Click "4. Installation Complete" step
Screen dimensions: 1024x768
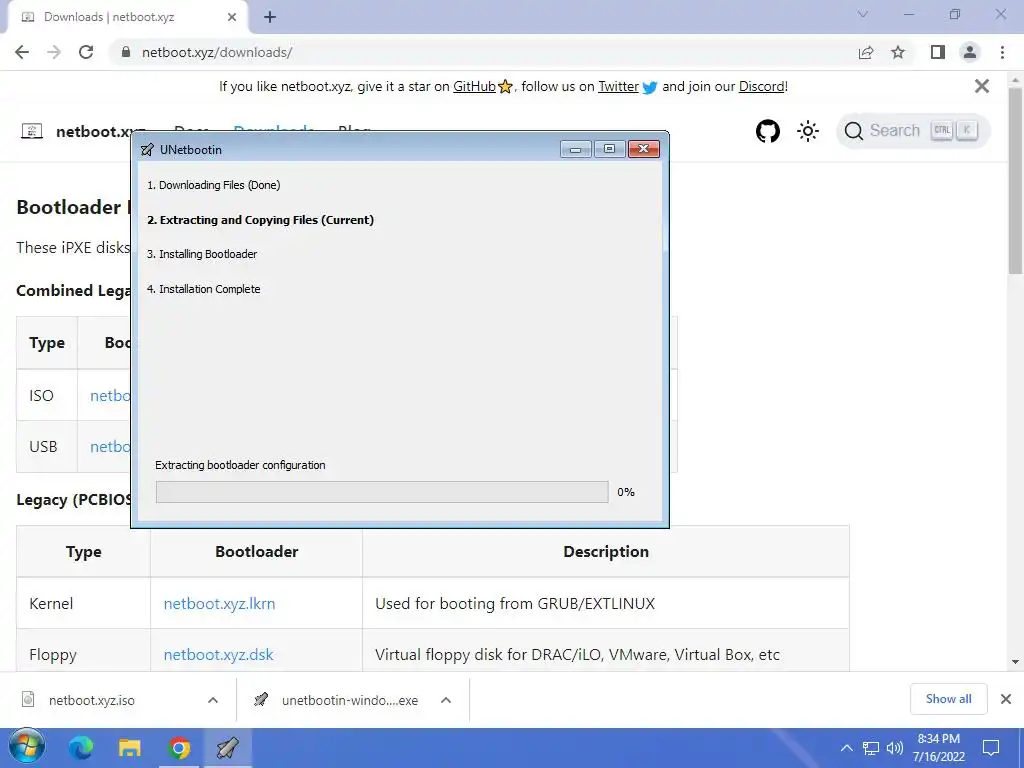(204, 289)
